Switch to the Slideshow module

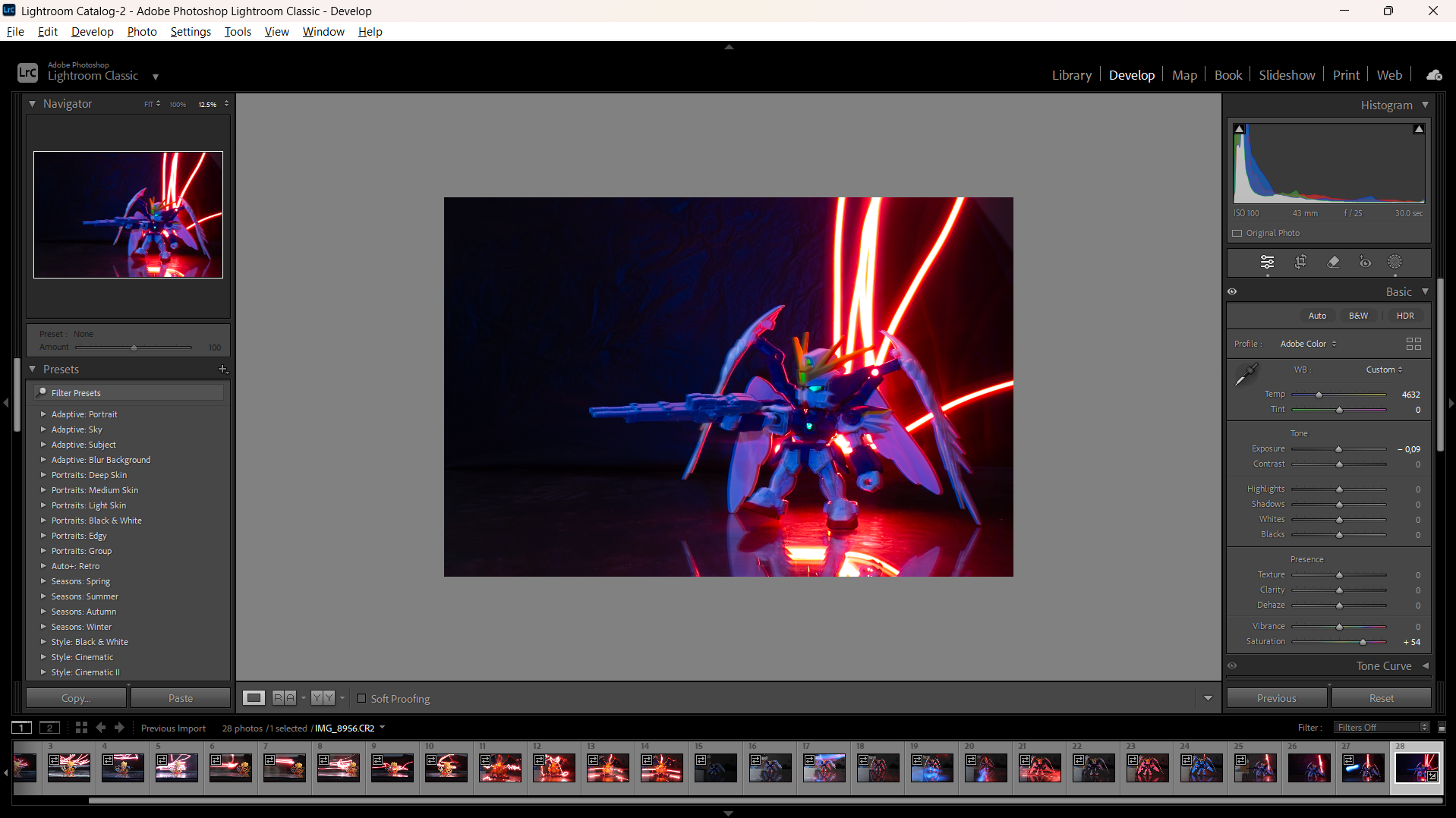(1287, 75)
